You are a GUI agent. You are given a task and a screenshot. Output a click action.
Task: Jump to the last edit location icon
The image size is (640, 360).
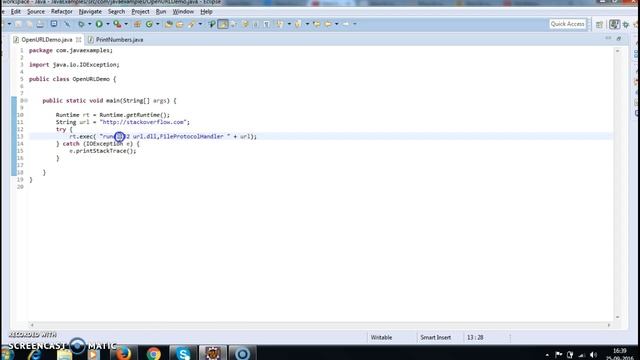tap(317, 24)
